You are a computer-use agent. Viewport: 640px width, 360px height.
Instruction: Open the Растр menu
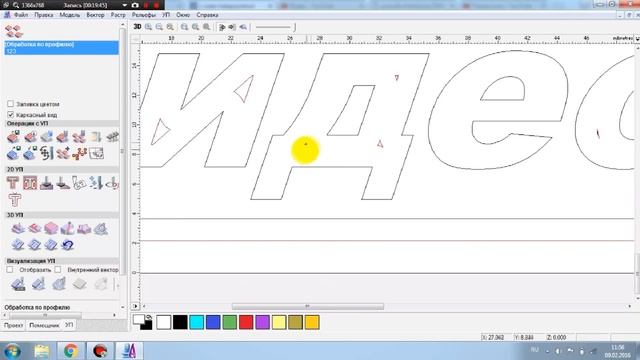tap(118, 15)
